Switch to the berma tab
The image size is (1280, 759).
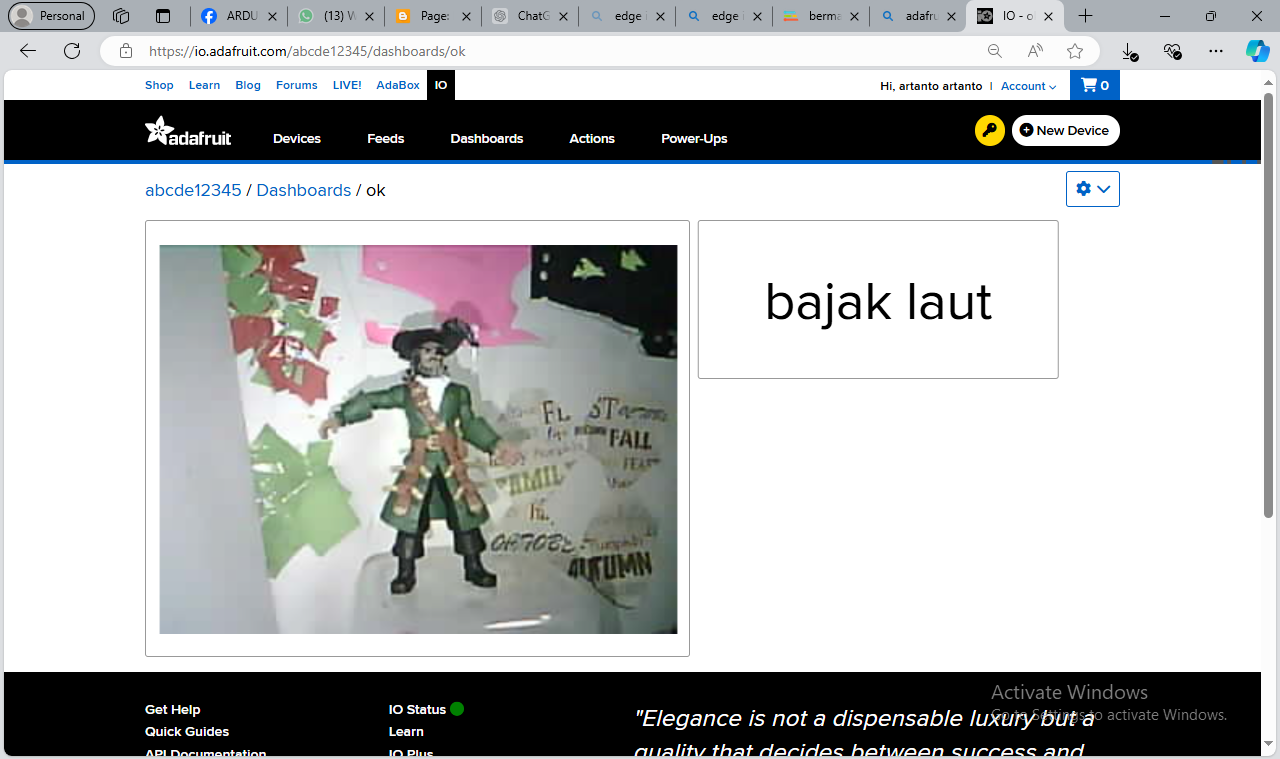coord(821,16)
